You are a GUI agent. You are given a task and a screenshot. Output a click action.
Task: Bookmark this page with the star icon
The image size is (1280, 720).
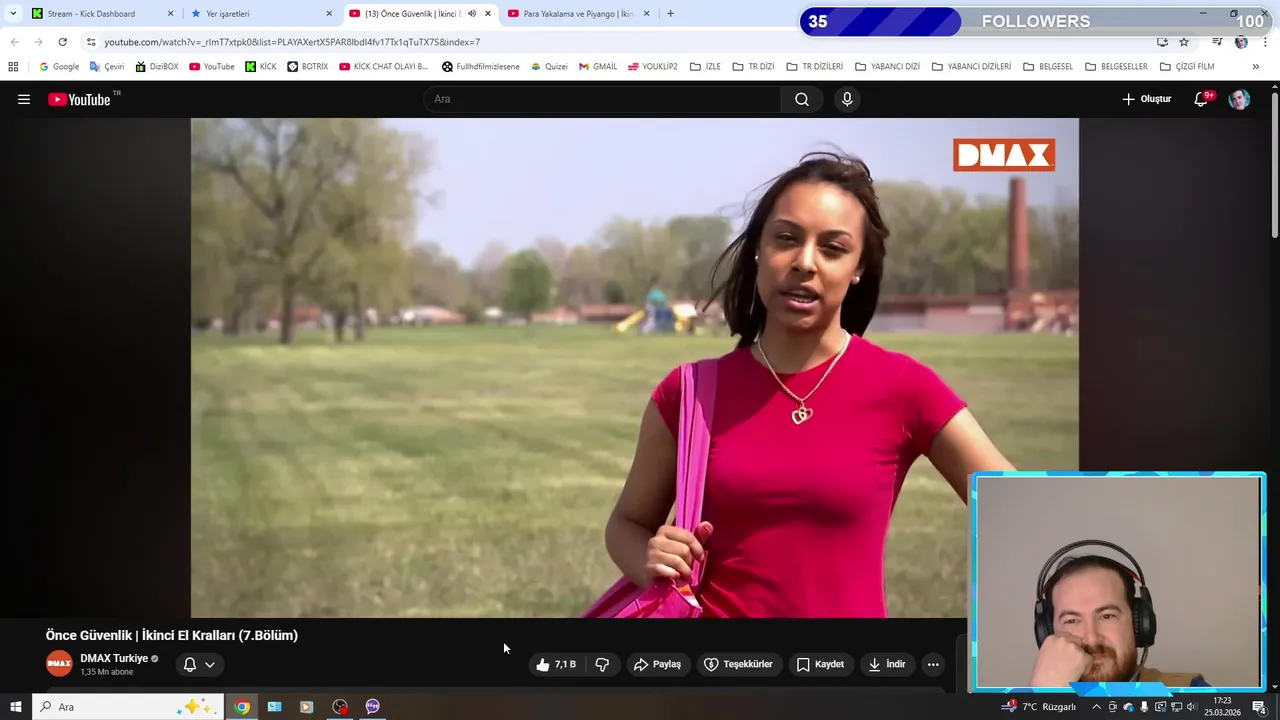[1184, 42]
